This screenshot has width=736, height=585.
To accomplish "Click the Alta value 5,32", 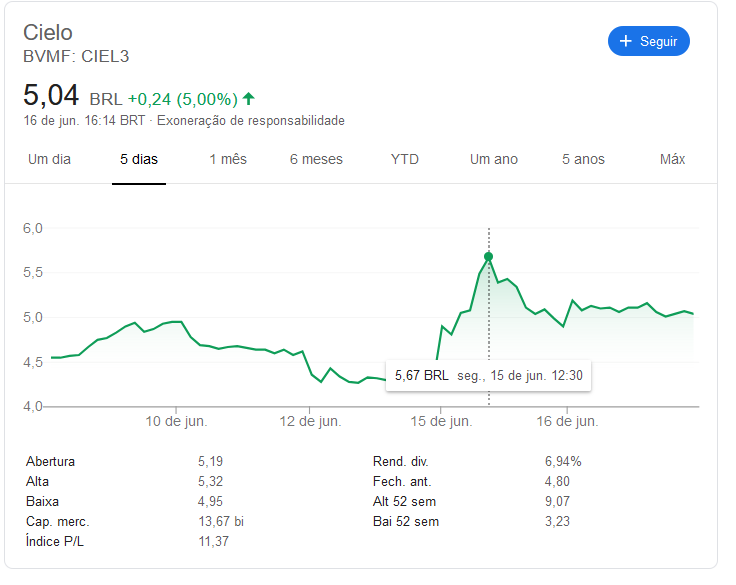I will [x=210, y=482].
